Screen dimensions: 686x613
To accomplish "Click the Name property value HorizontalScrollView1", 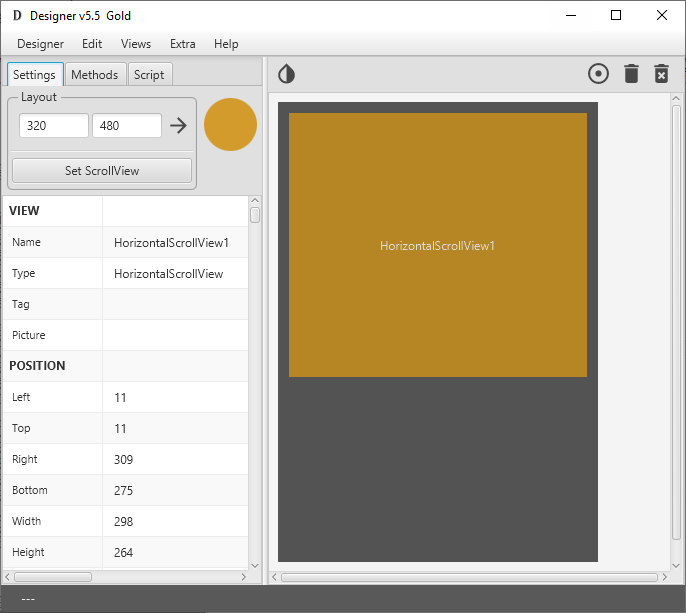I will [x=173, y=242].
